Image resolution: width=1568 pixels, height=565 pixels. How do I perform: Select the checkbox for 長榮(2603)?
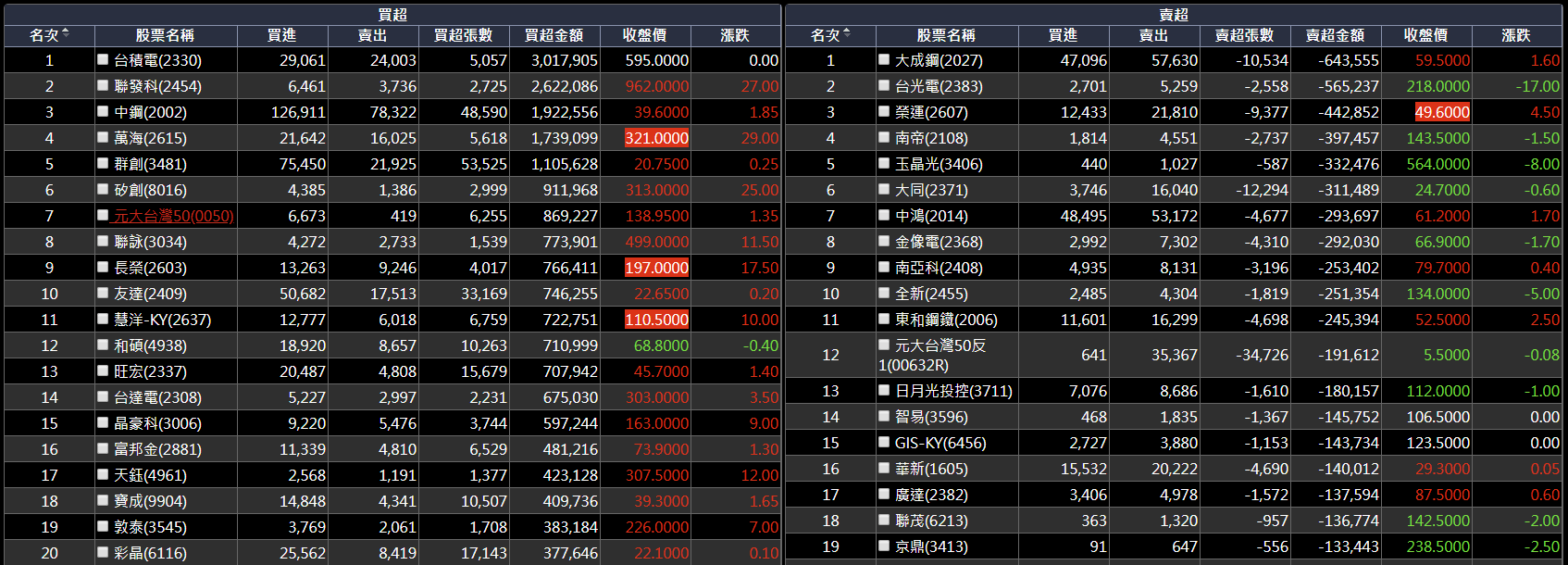(103, 267)
